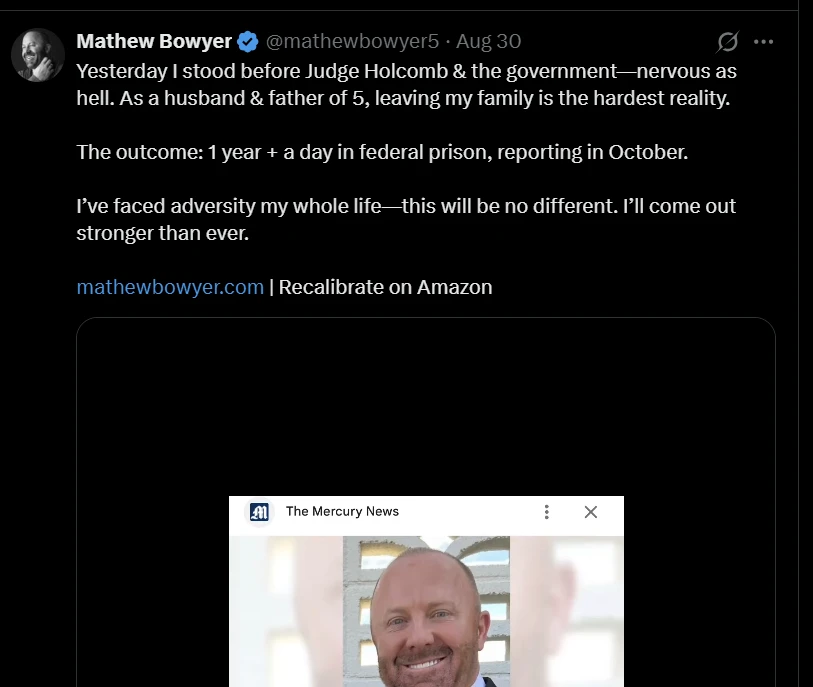Open vertical three-dot menu beside Mercury News
Screen dimensions: 813x687
[x=546, y=512]
